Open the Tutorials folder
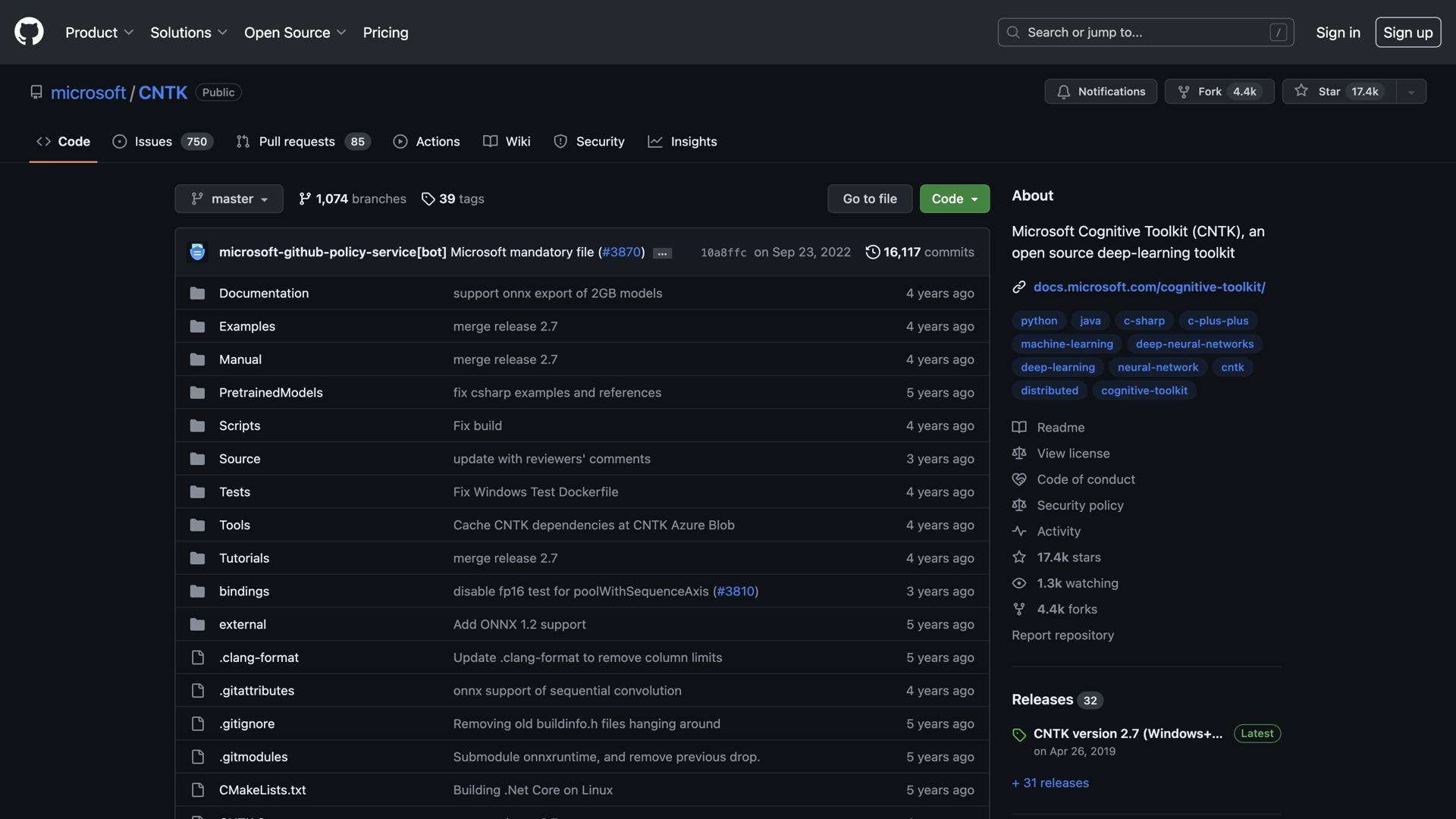1456x819 pixels. 243,557
